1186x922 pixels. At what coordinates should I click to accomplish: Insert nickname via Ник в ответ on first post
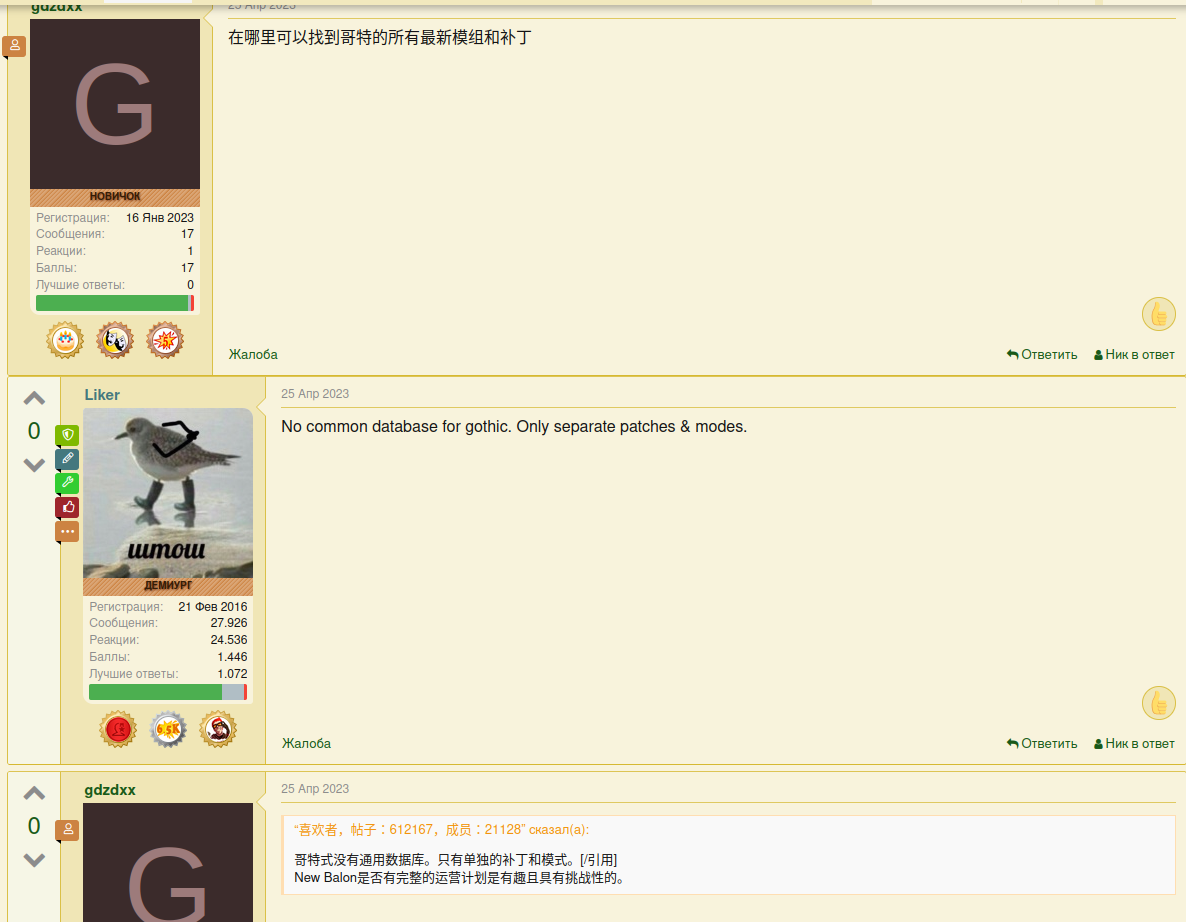point(1134,354)
